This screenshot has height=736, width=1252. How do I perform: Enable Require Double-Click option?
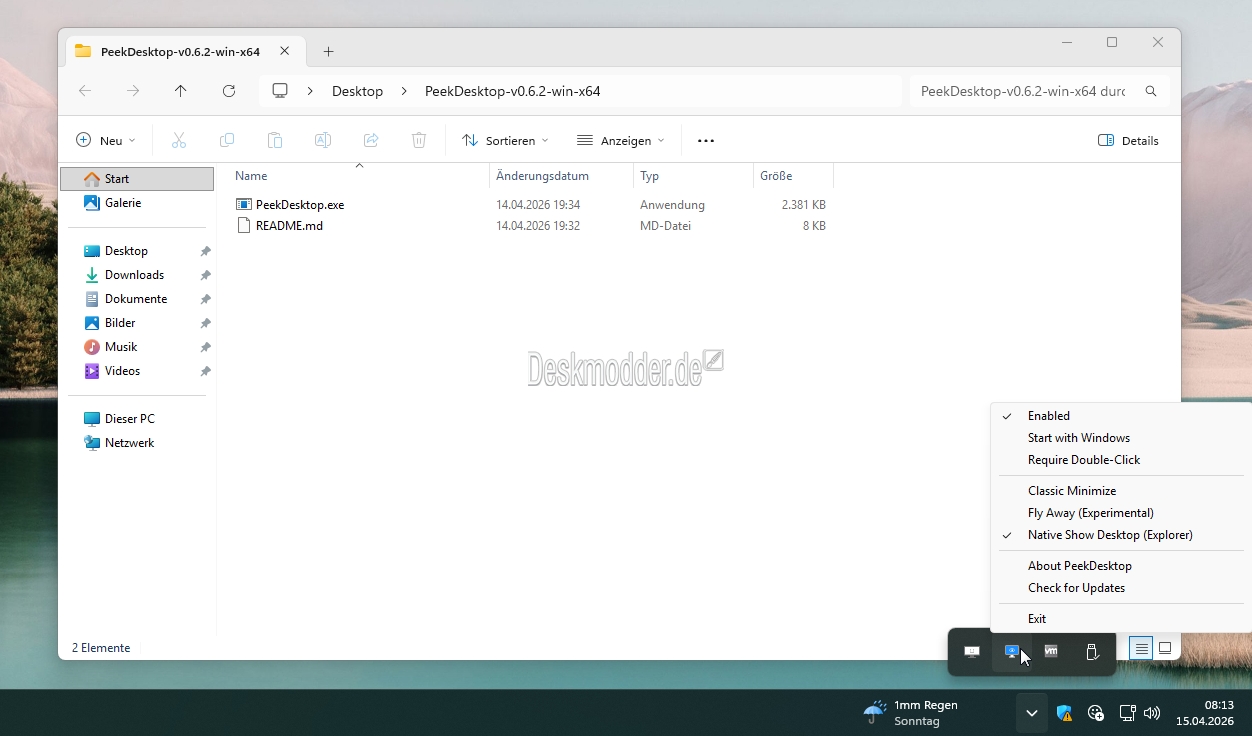1083,460
